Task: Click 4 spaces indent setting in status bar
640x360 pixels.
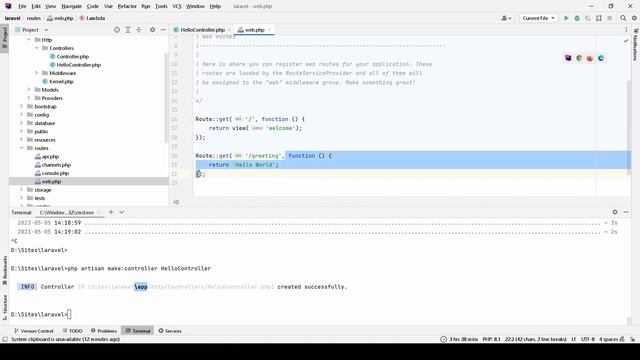Action: 609,339
